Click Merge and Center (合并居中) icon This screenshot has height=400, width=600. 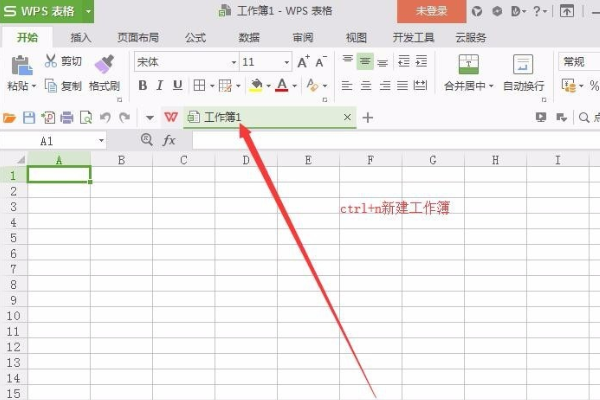(468, 64)
